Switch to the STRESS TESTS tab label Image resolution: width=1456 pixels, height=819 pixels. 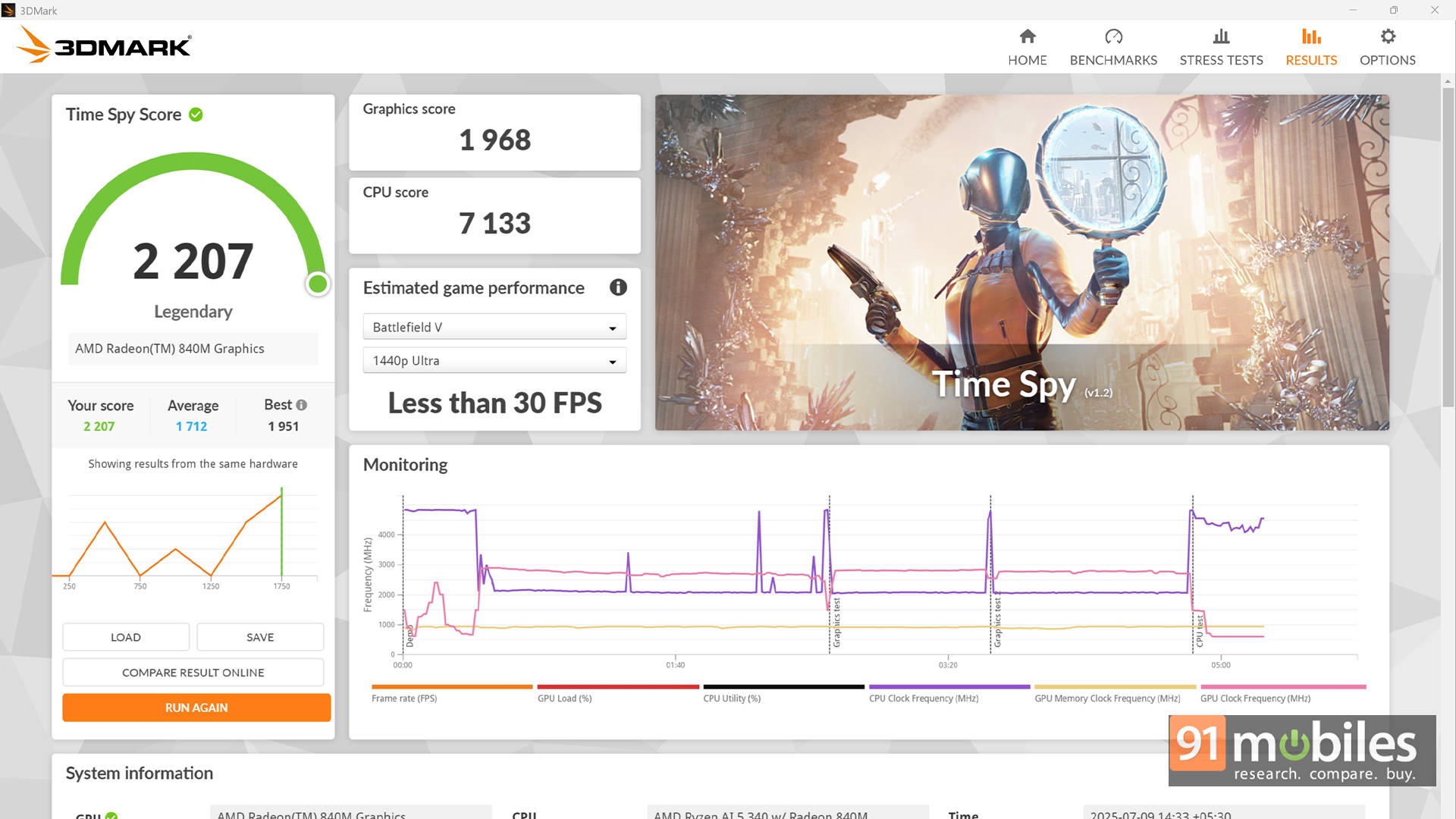coord(1221,60)
